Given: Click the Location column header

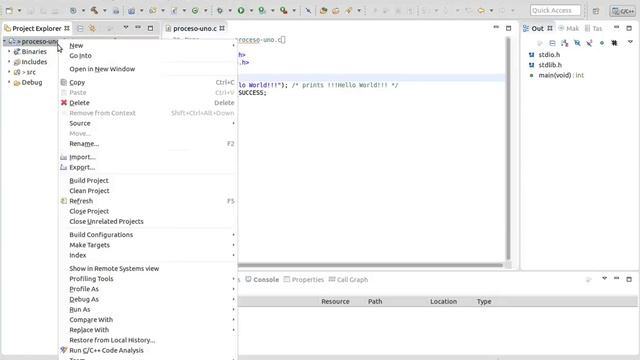Looking at the screenshot, I should pos(443,302).
